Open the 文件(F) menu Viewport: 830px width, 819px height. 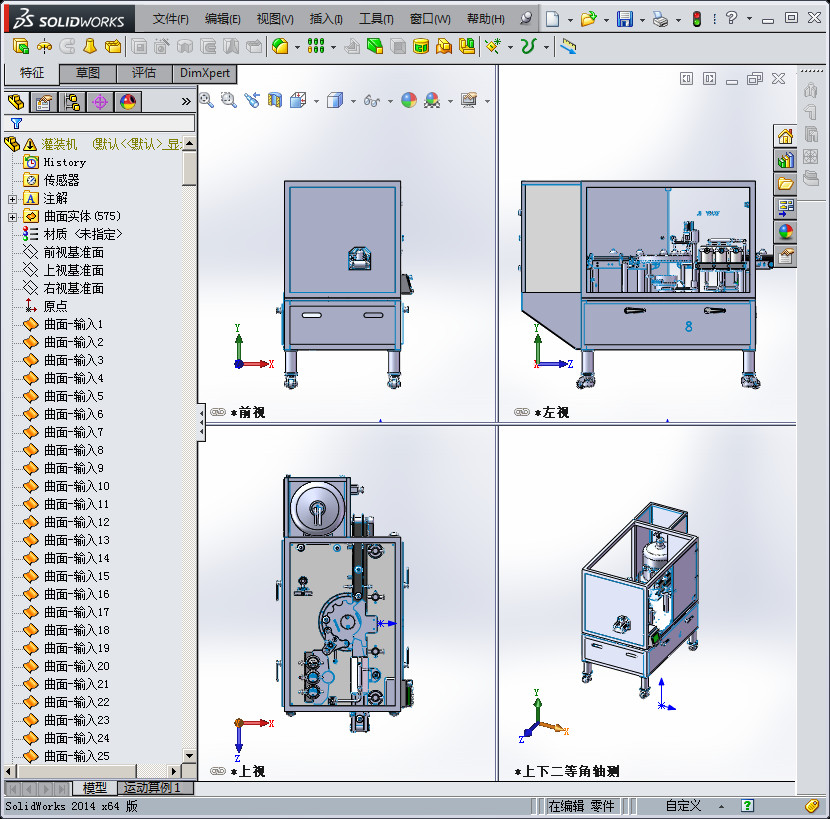[x=170, y=19]
